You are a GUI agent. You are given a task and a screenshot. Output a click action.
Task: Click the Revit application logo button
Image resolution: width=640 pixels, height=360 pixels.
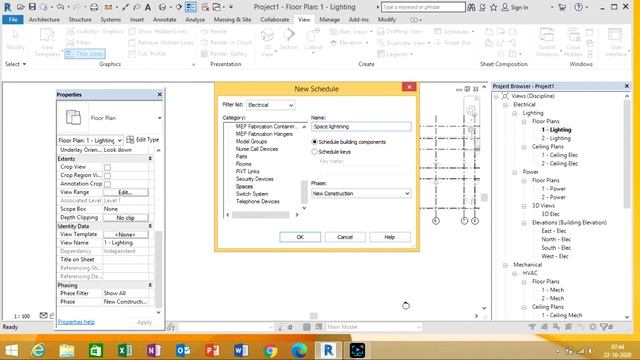(7, 7)
